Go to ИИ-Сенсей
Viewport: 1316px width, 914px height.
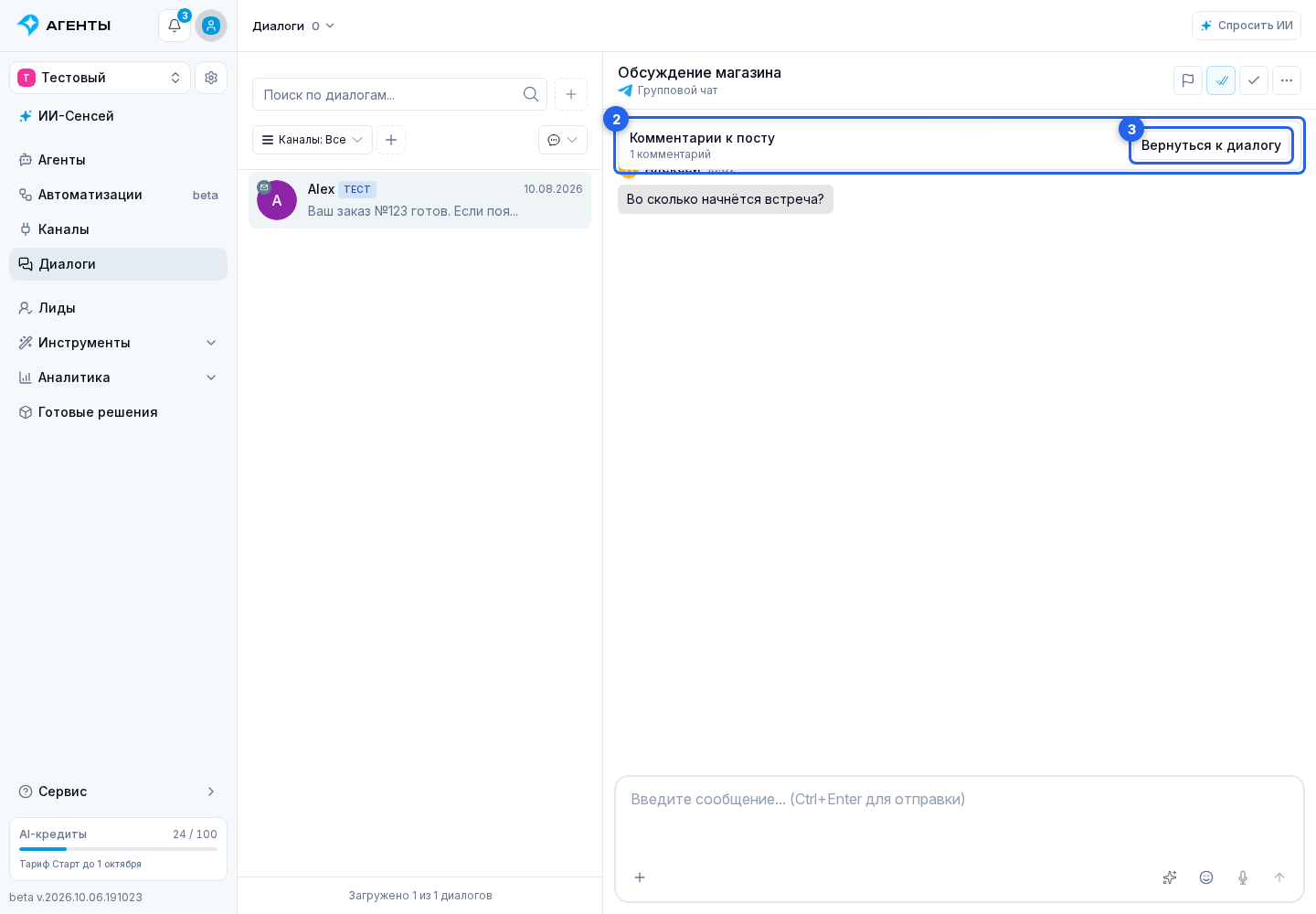(118, 116)
